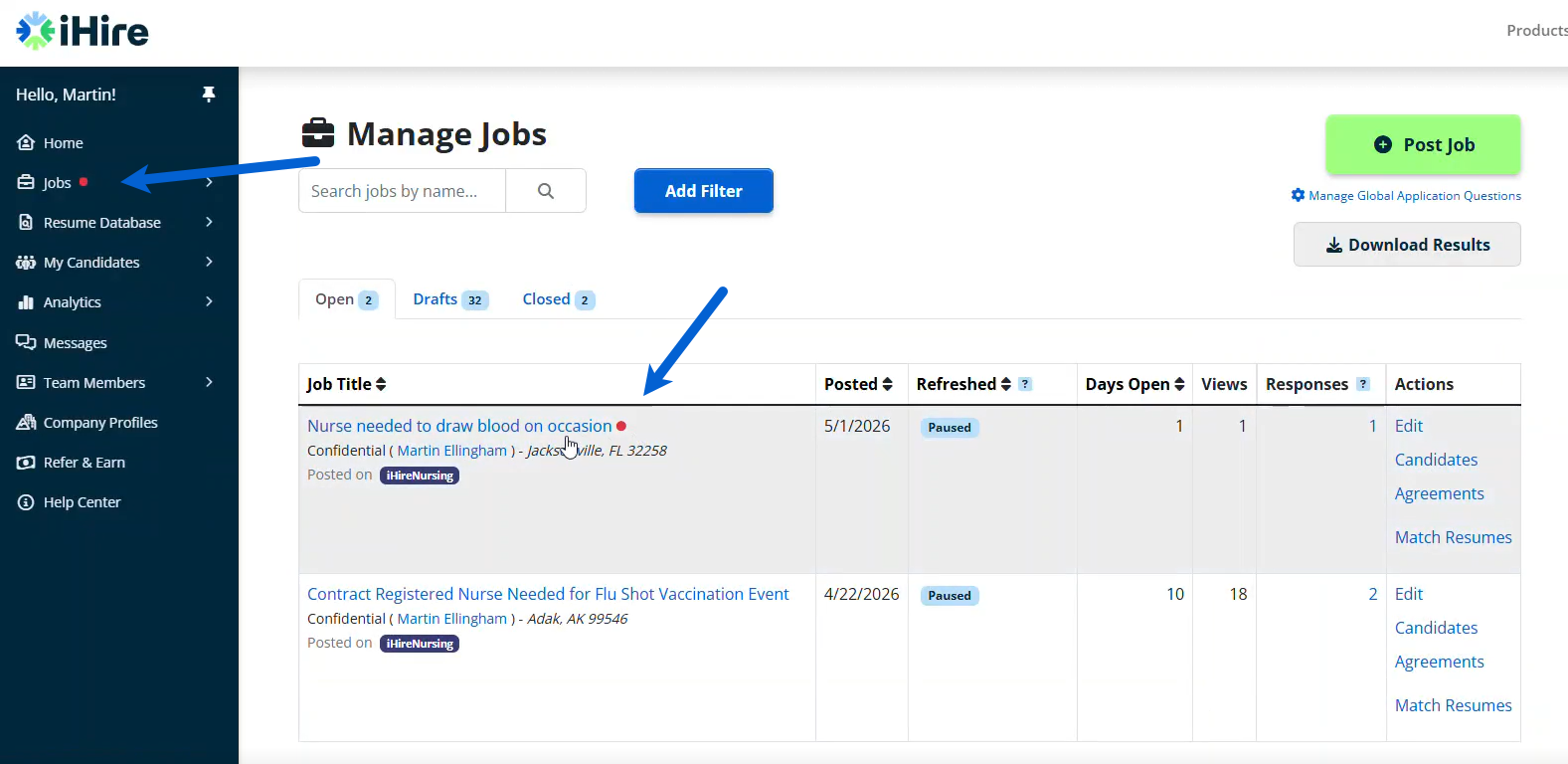Click Match Resumes for the flu shot job
This screenshot has width=1568, height=764.
1453,705
